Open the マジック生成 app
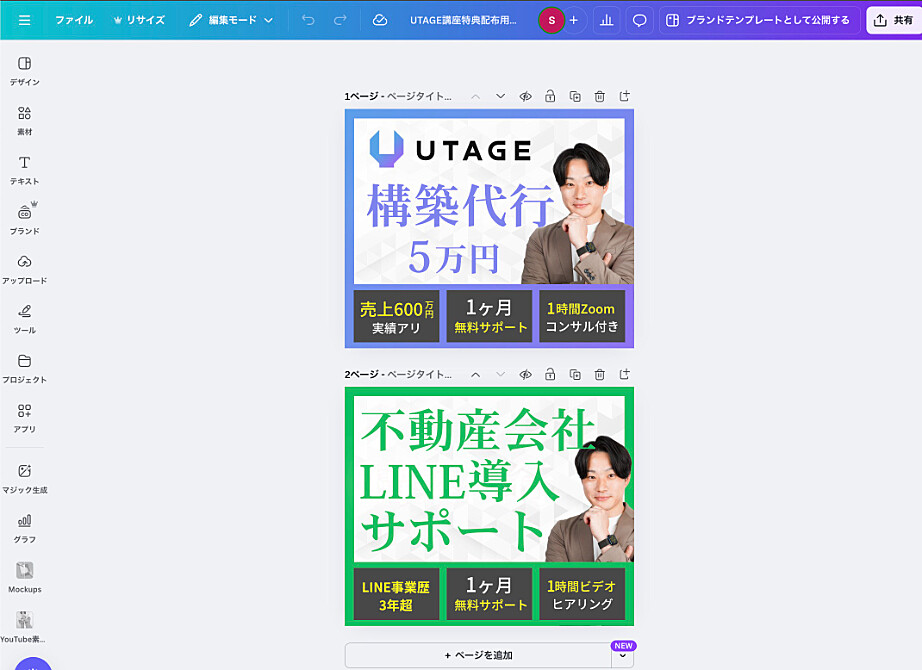Image resolution: width=922 pixels, height=670 pixels. point(25,479)
